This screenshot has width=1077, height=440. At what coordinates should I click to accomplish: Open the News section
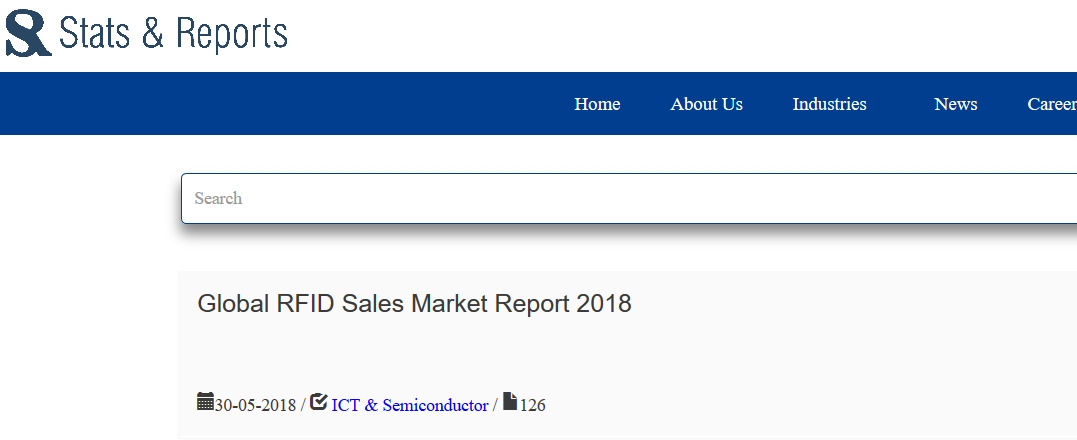point(955,104)
